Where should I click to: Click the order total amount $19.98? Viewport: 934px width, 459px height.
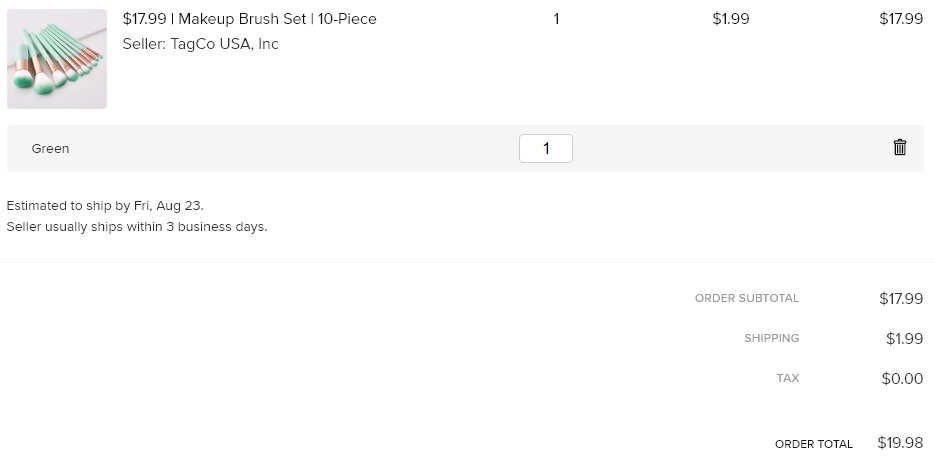click(x=900, y=442)
